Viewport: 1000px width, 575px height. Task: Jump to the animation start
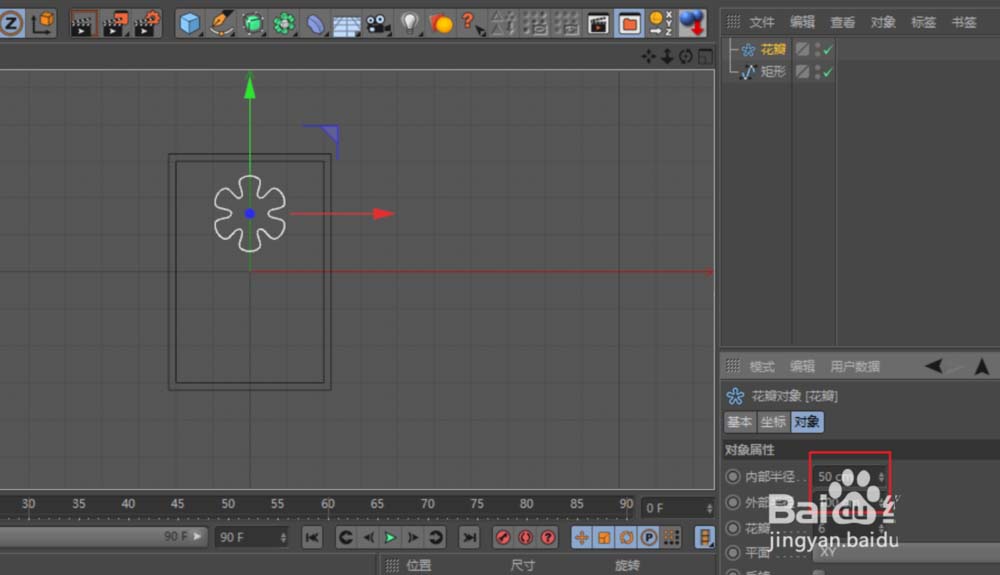312,538
